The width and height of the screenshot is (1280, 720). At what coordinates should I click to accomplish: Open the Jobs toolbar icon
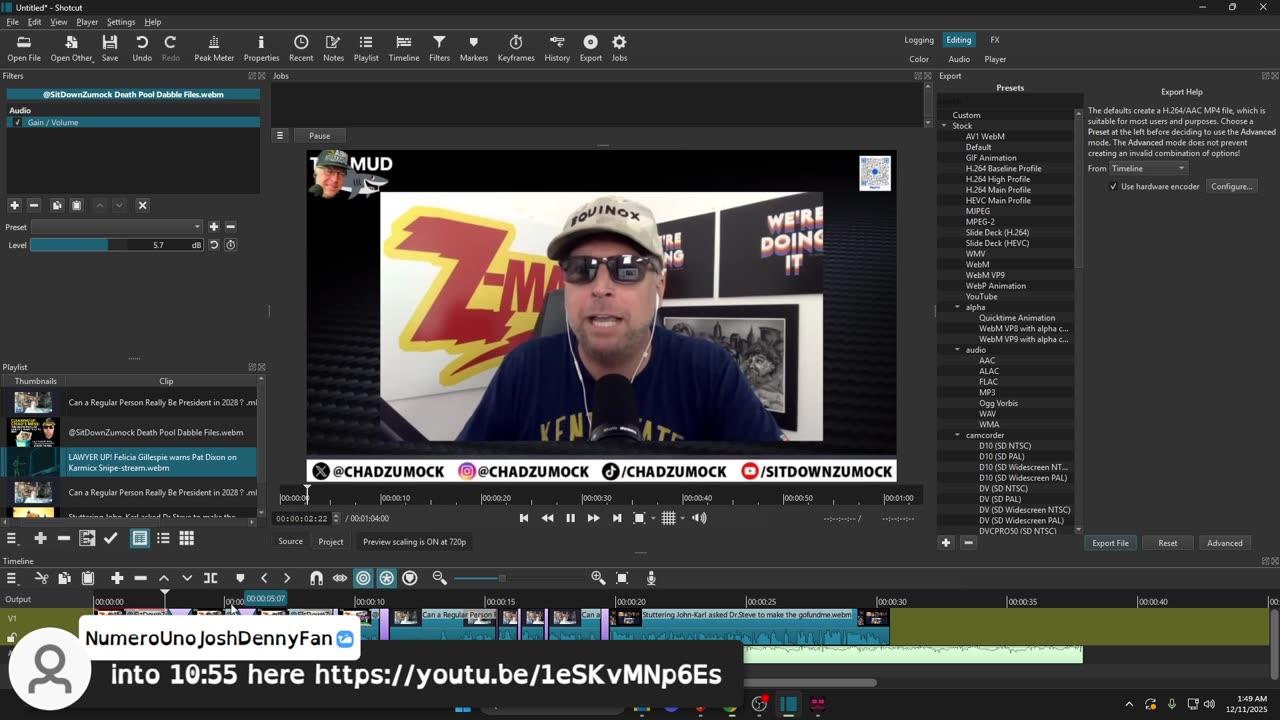[619, 48]
